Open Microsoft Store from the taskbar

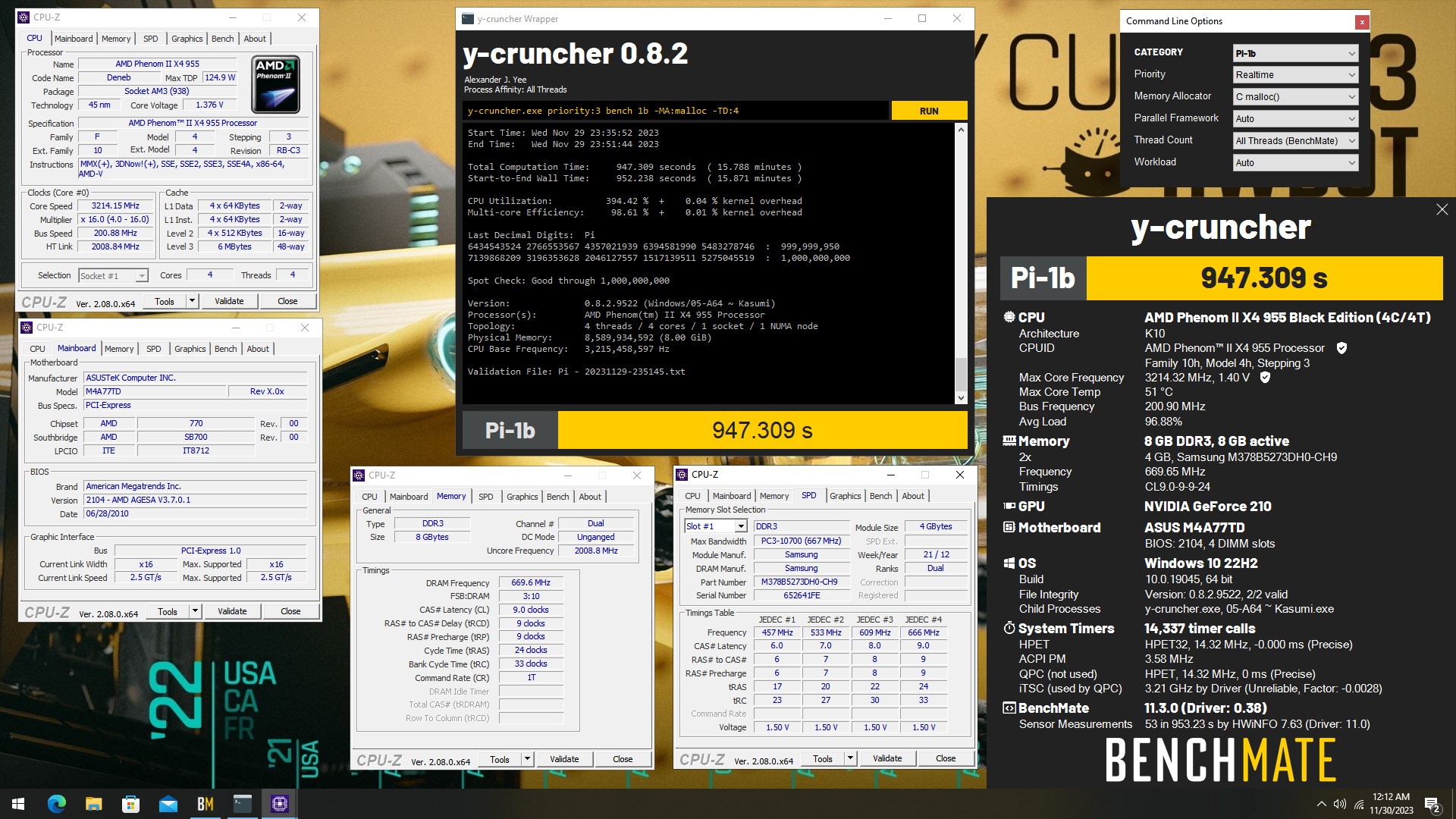click(x=131, y=804)
